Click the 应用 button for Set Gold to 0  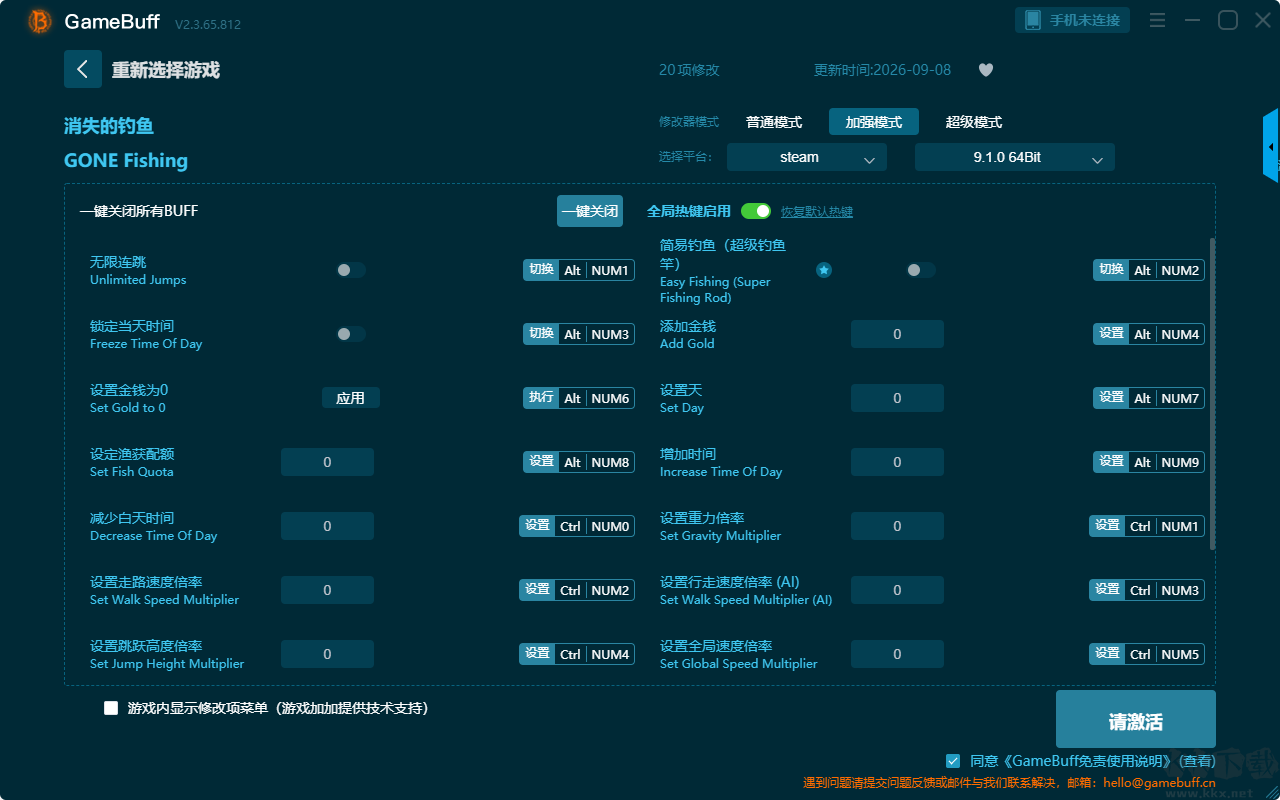[x=351, y=398]
